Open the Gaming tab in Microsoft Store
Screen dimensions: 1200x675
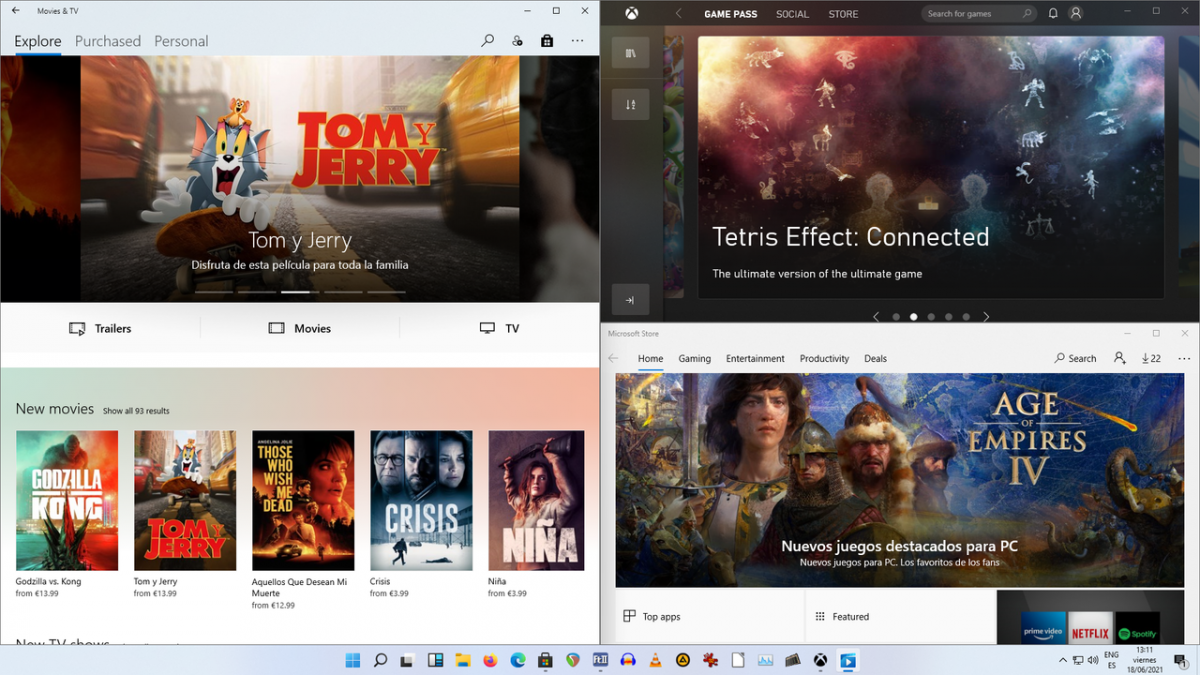[694, 358]
